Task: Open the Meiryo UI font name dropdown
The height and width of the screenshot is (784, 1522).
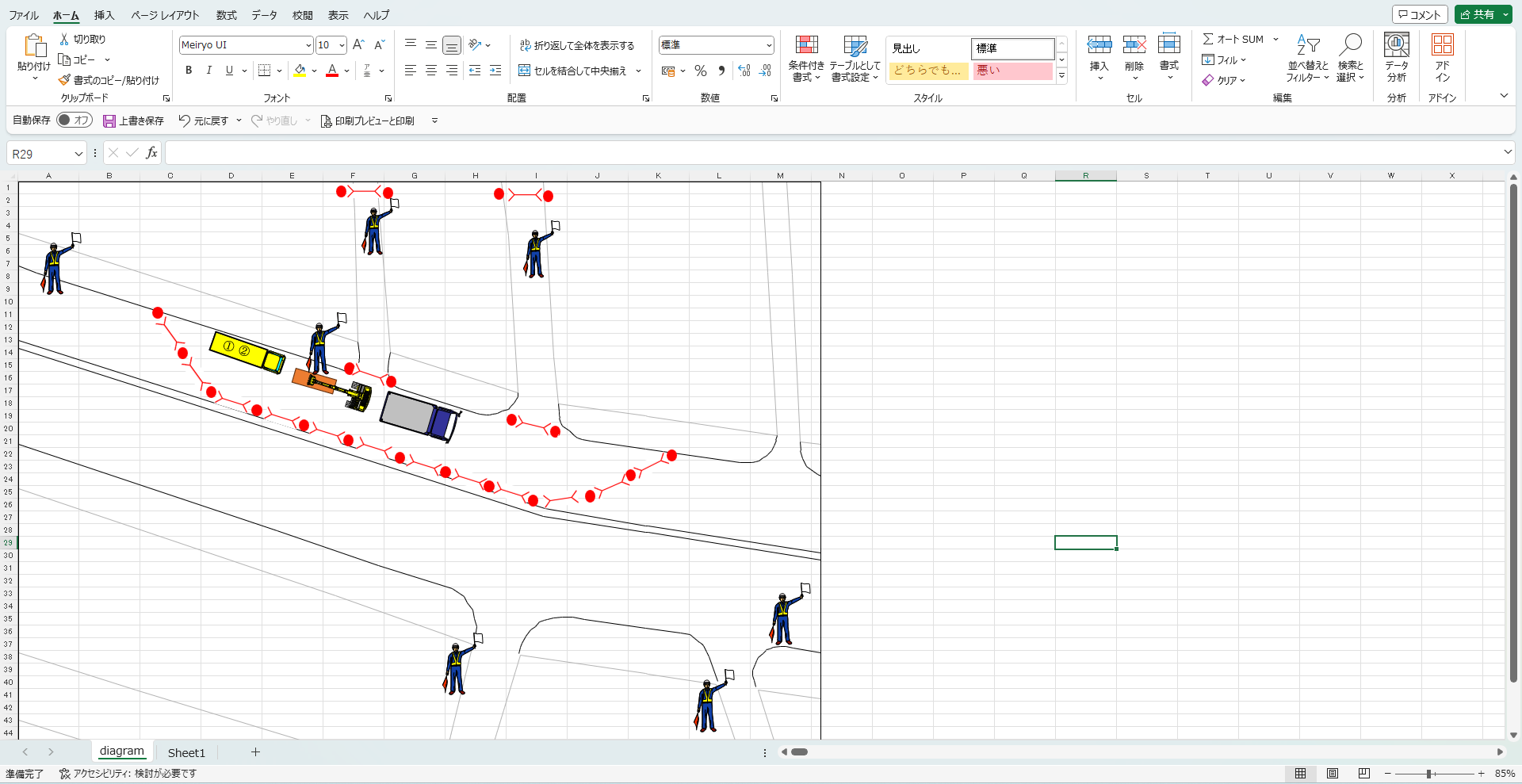Action: (x=308, y=45)
